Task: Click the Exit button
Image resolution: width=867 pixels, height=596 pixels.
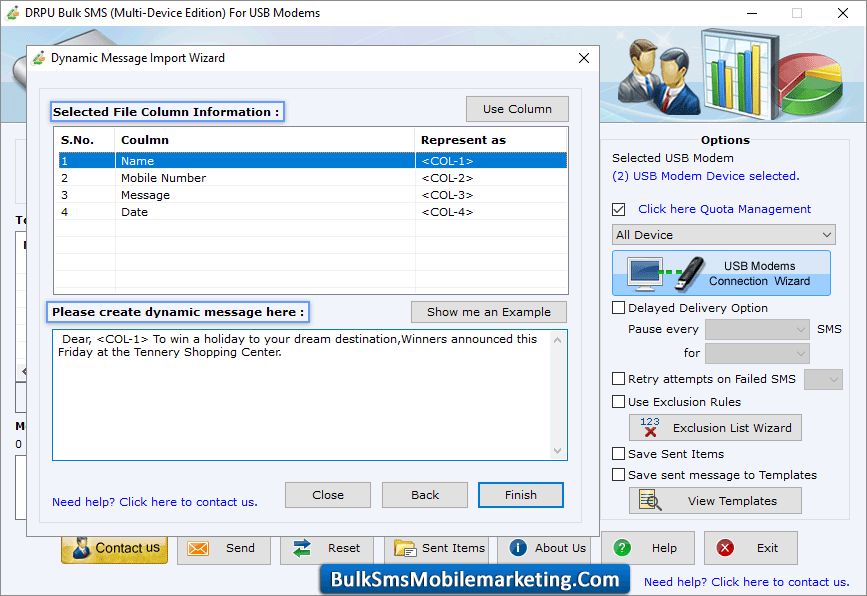Action: (x=750, y=548)
